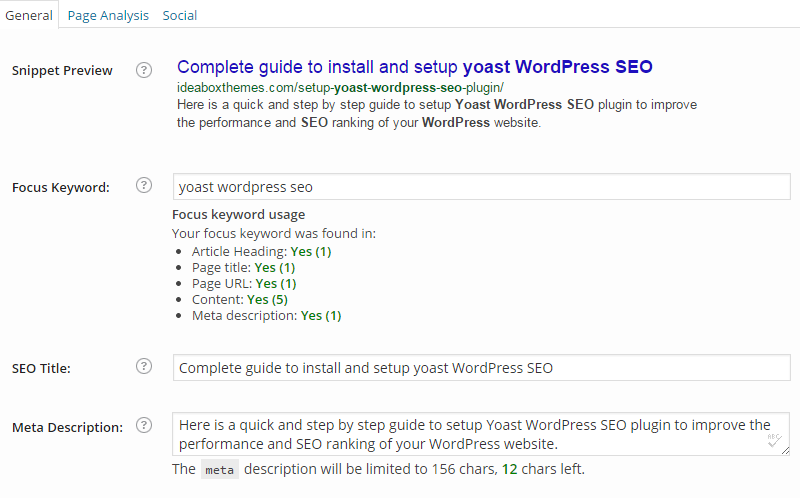Click the 'Focus keyword usage' heading
The image size is (800, 498).
239,214
